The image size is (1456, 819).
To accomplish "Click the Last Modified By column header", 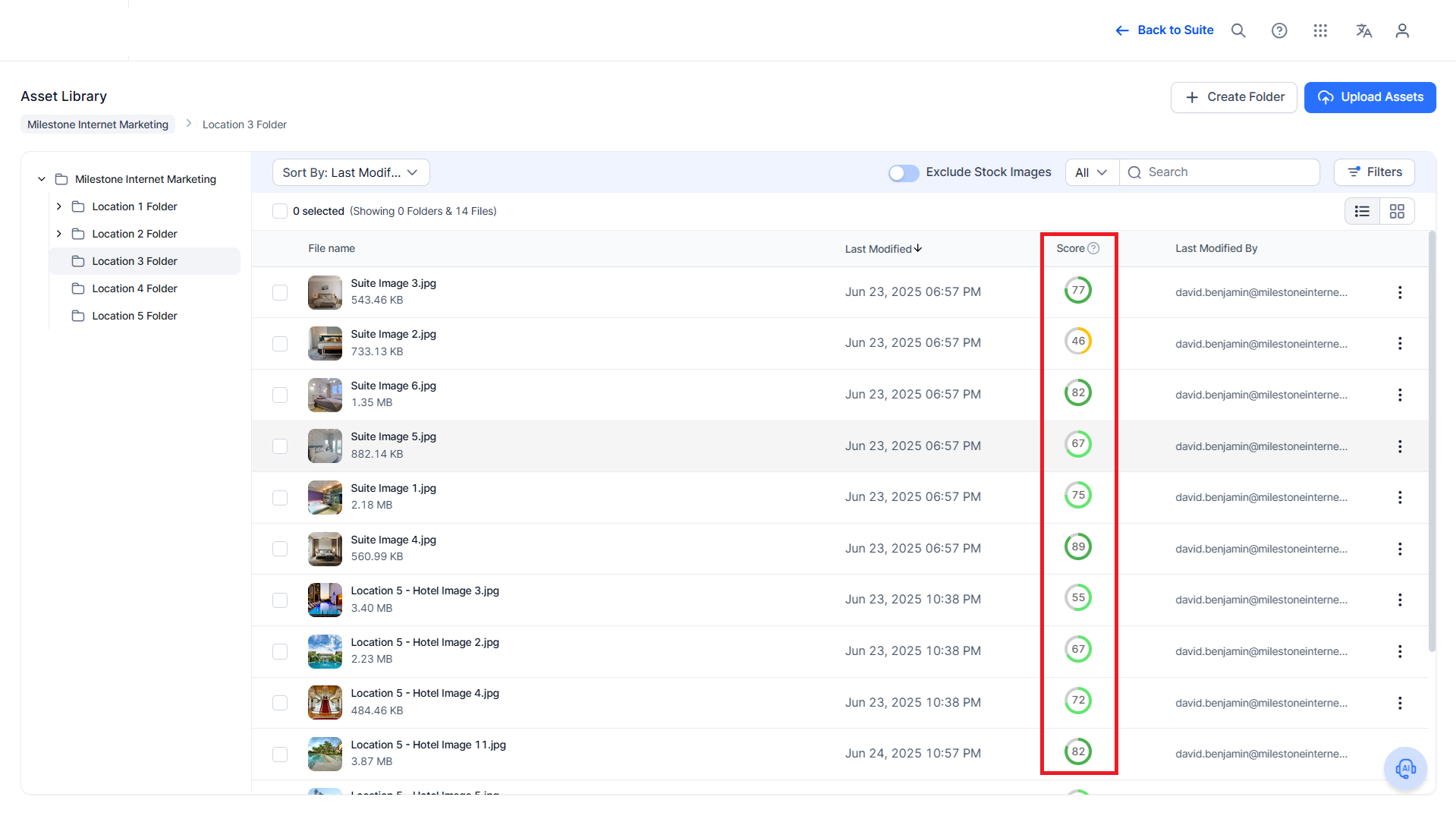I will [1216, 248].
